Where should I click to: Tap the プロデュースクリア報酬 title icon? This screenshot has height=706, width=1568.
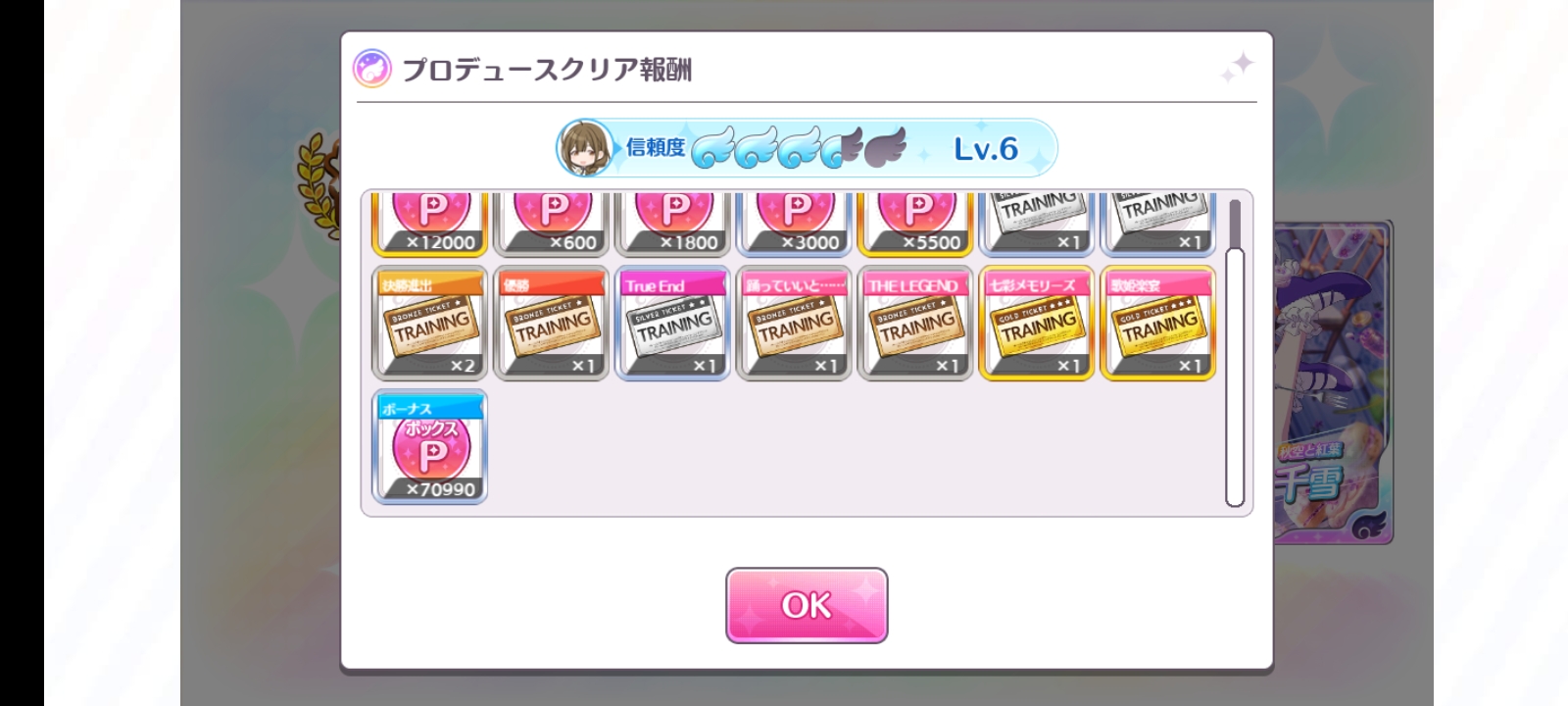point(371,69)
